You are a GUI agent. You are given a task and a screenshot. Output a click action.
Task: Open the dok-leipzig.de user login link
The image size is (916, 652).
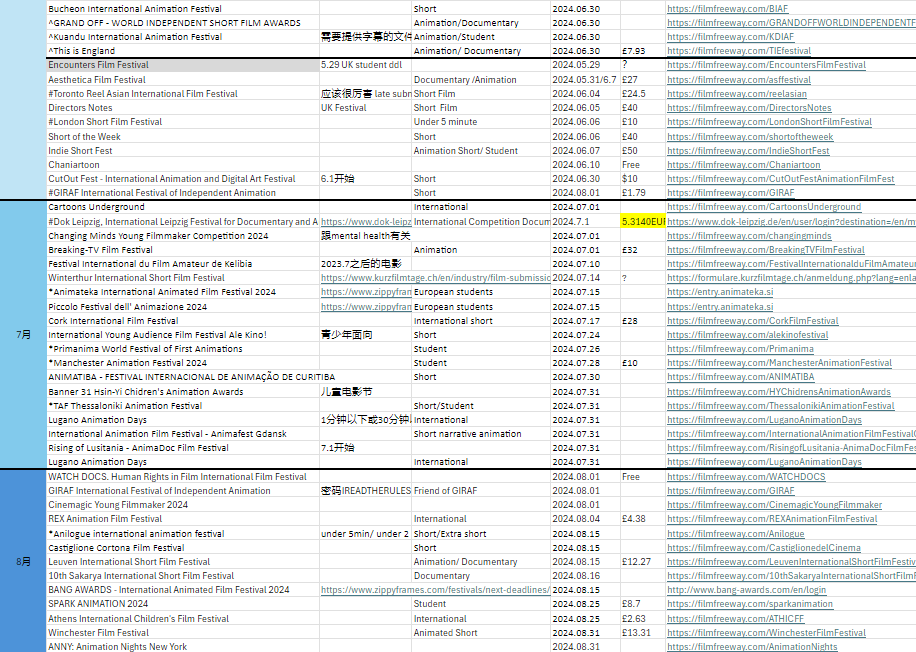[x=792, y=222]
